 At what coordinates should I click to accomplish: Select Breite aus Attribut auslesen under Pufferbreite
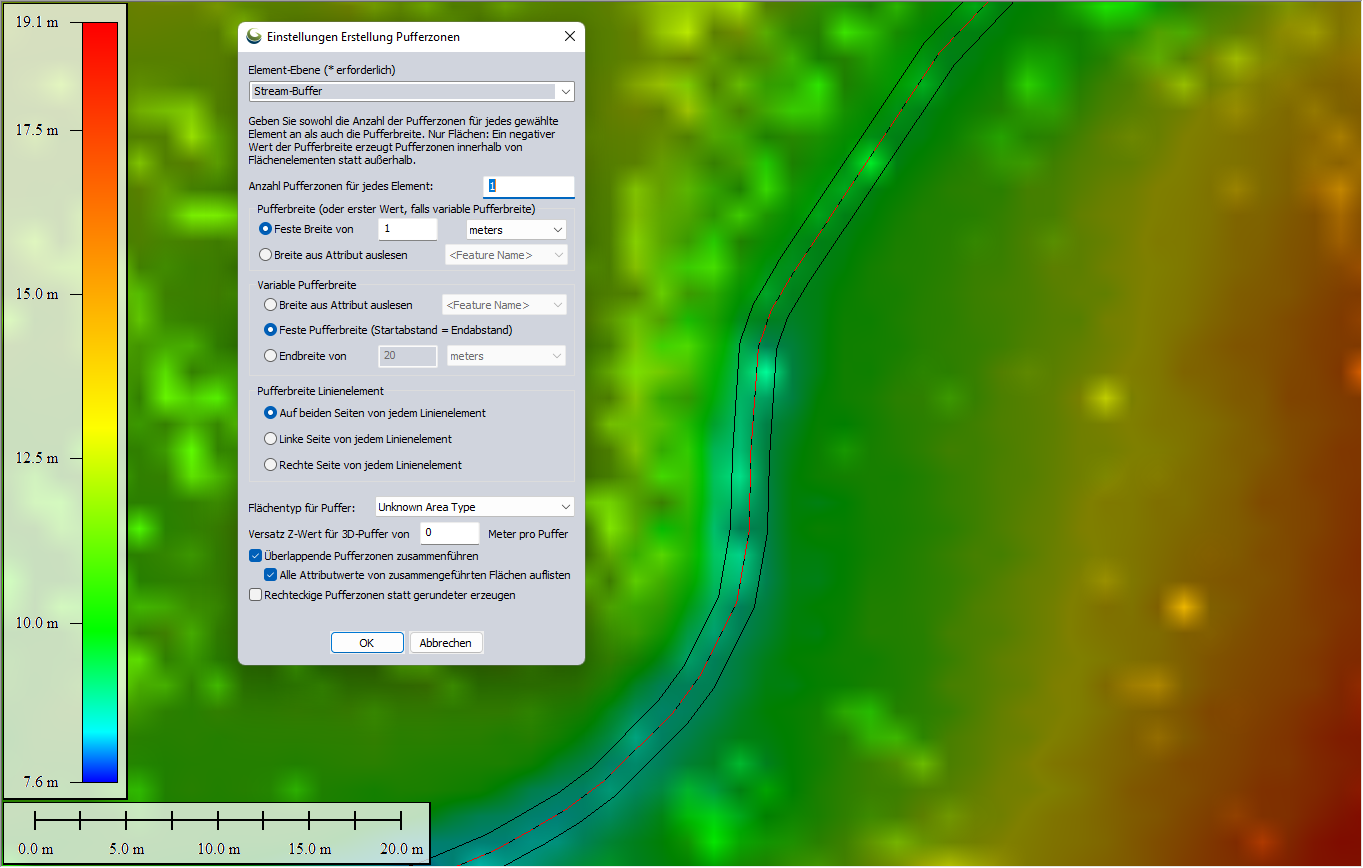pyautogui.click(x=266, y=255)
